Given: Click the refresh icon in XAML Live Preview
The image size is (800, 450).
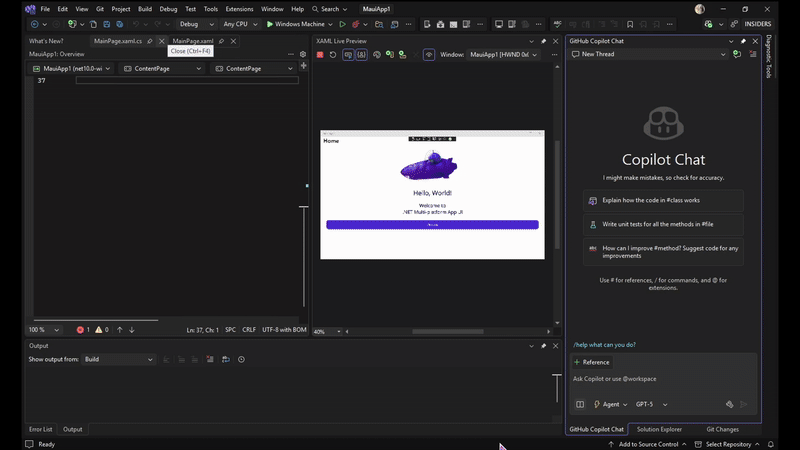Looking at the screenshot, I should click(x=334, y=55).
